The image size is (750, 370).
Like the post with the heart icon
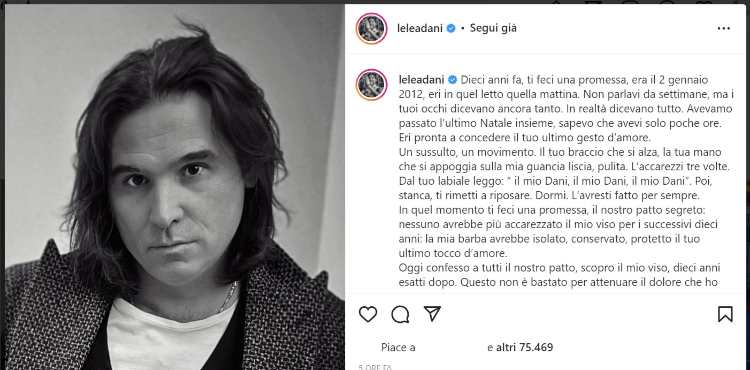(x=368, y=314)
